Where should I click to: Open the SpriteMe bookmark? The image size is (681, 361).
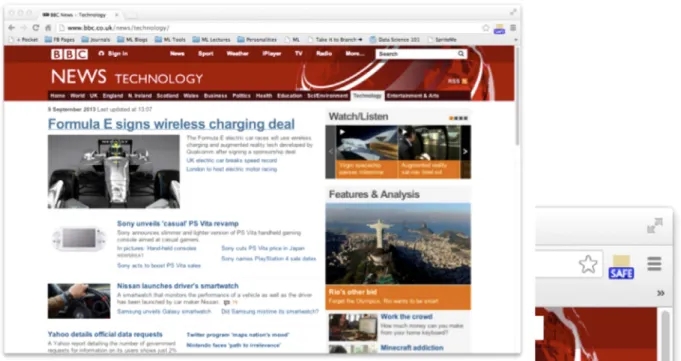tap(442, 40)
